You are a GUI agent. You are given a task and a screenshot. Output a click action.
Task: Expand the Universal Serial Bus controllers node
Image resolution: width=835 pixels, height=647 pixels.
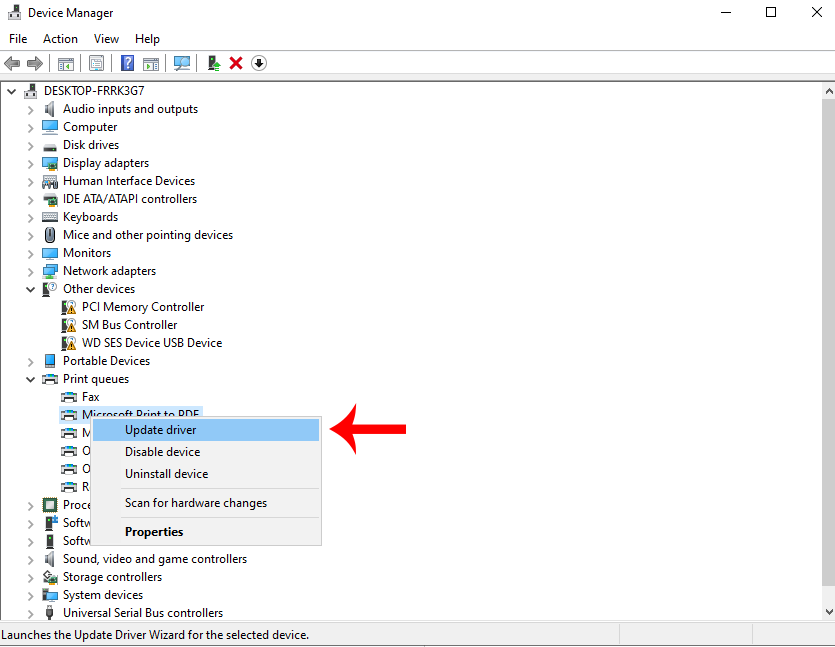31,613
